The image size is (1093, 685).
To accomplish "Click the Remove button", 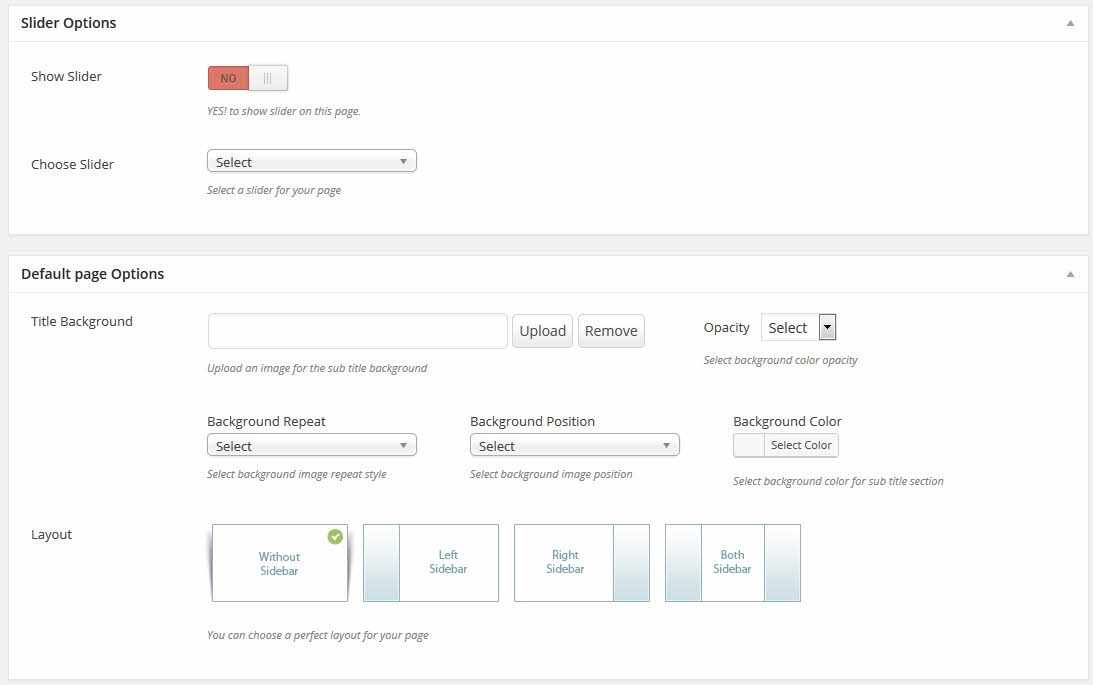I will pyautogui.click(x=611, y=331).
